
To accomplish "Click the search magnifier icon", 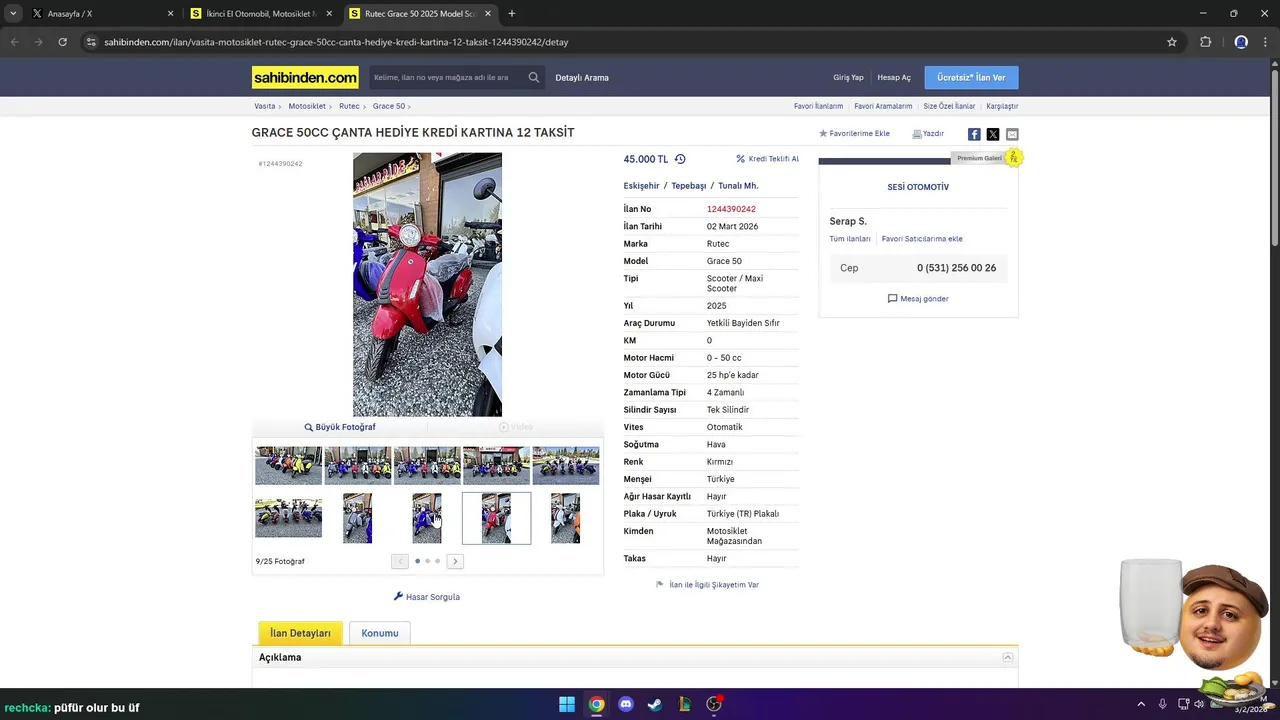I will pyautogui.click(x=534, y=77).
